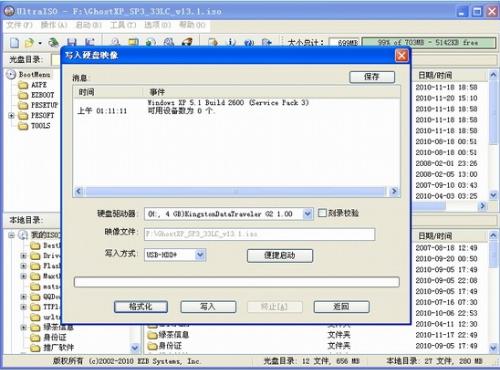Enable the 刻录校验 verify checkbox
500x370 pixels.
click(322, 213)
